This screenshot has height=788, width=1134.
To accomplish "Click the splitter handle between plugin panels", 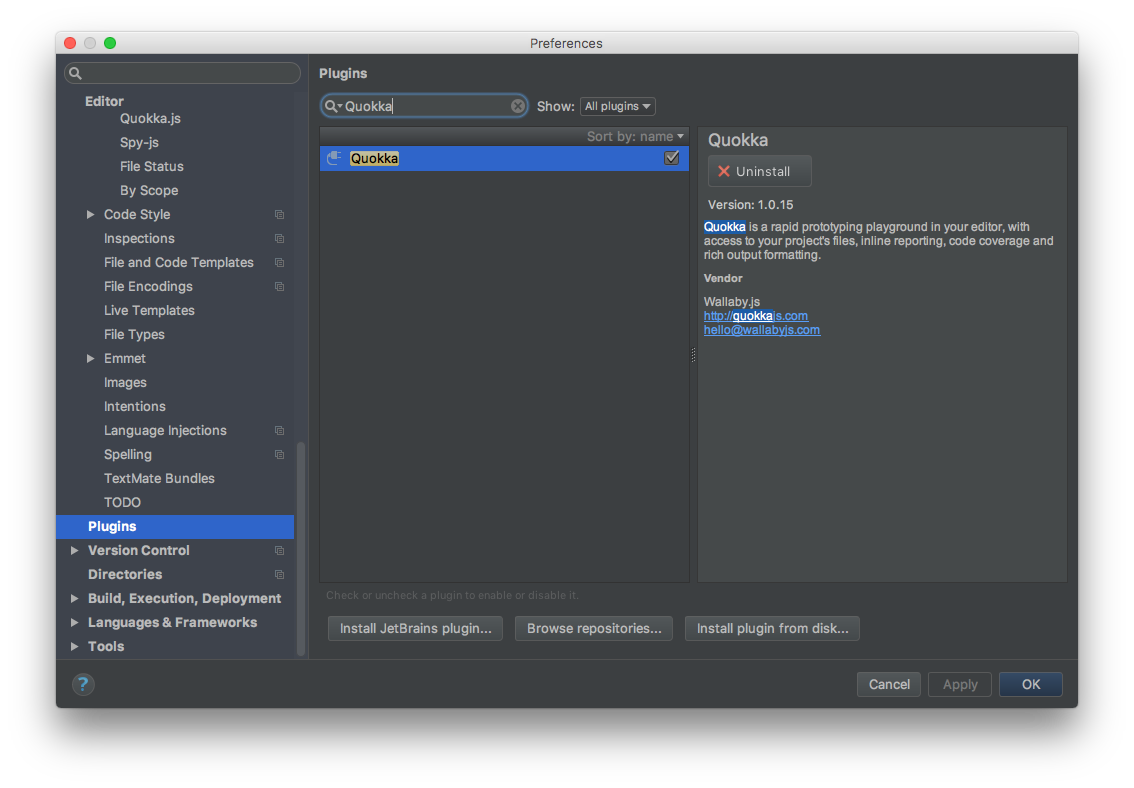I will tap(694, 355).
